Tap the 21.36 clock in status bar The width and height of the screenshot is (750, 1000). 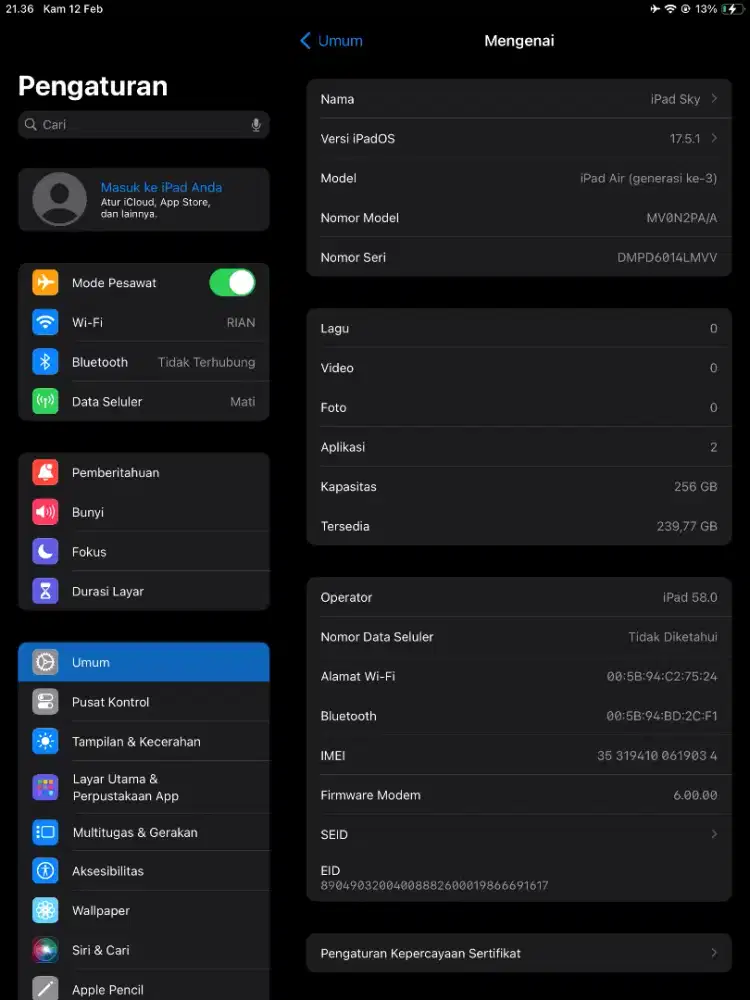click(x=20, y=9)
